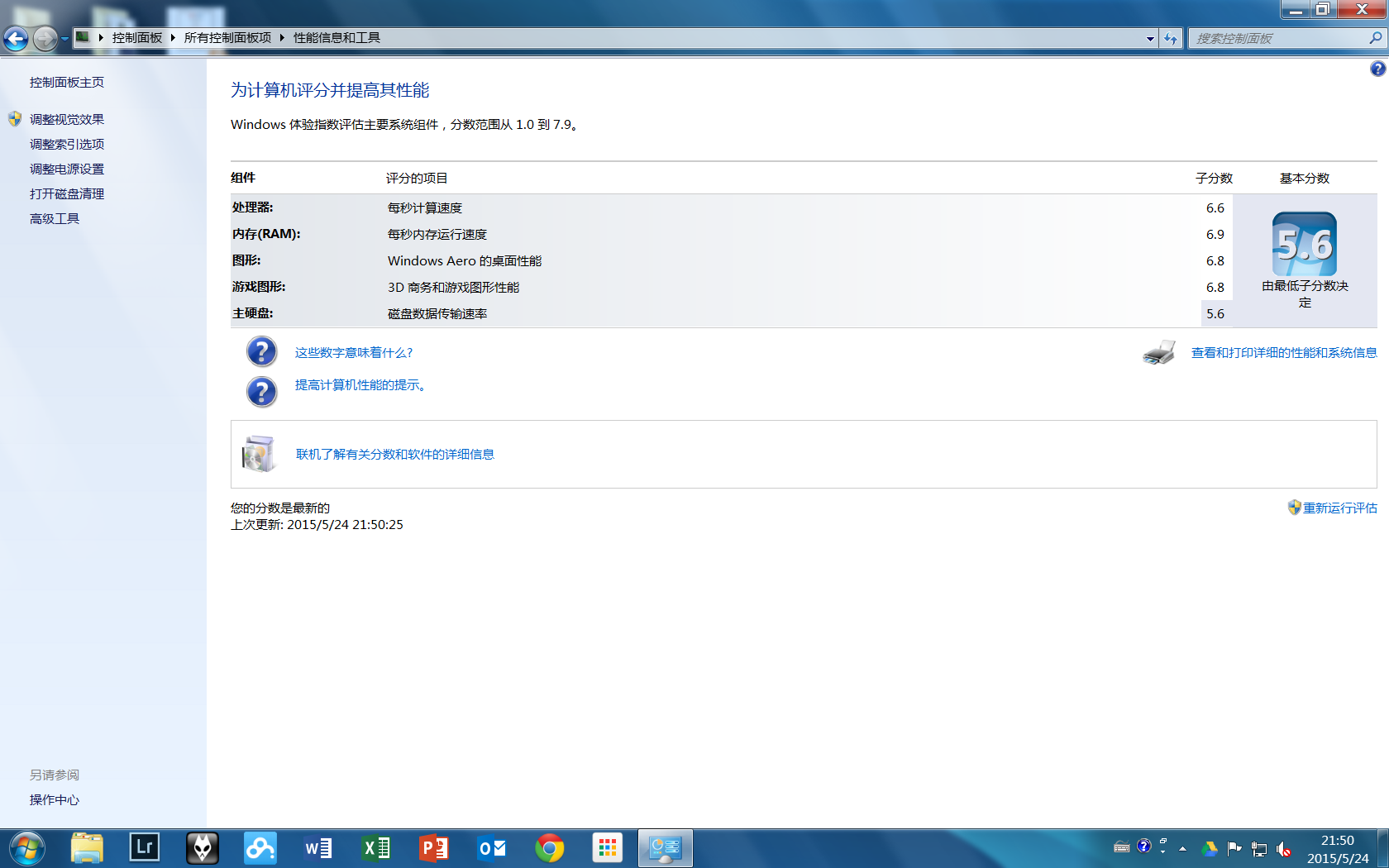Viewport: 1389px width, 868px height.
Task: Click the 搜索控制面板 search field
Action: 1277,38
